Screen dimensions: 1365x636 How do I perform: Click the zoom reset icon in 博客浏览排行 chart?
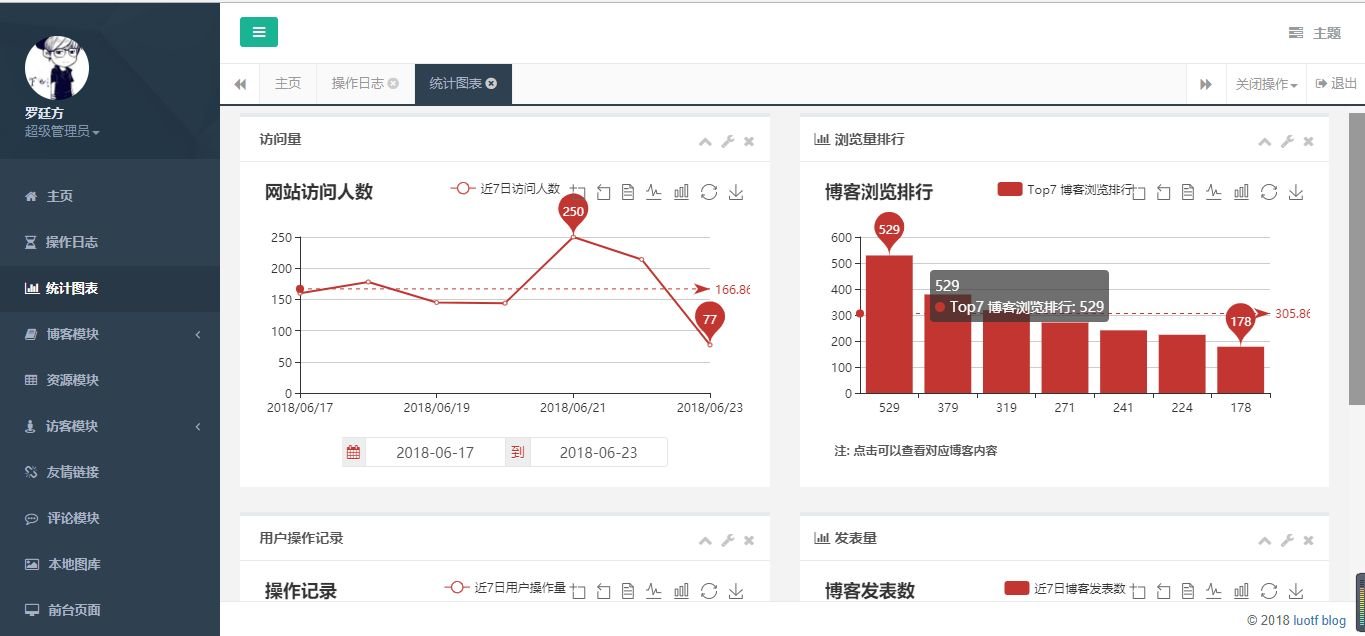click(x=1163, y=192)
